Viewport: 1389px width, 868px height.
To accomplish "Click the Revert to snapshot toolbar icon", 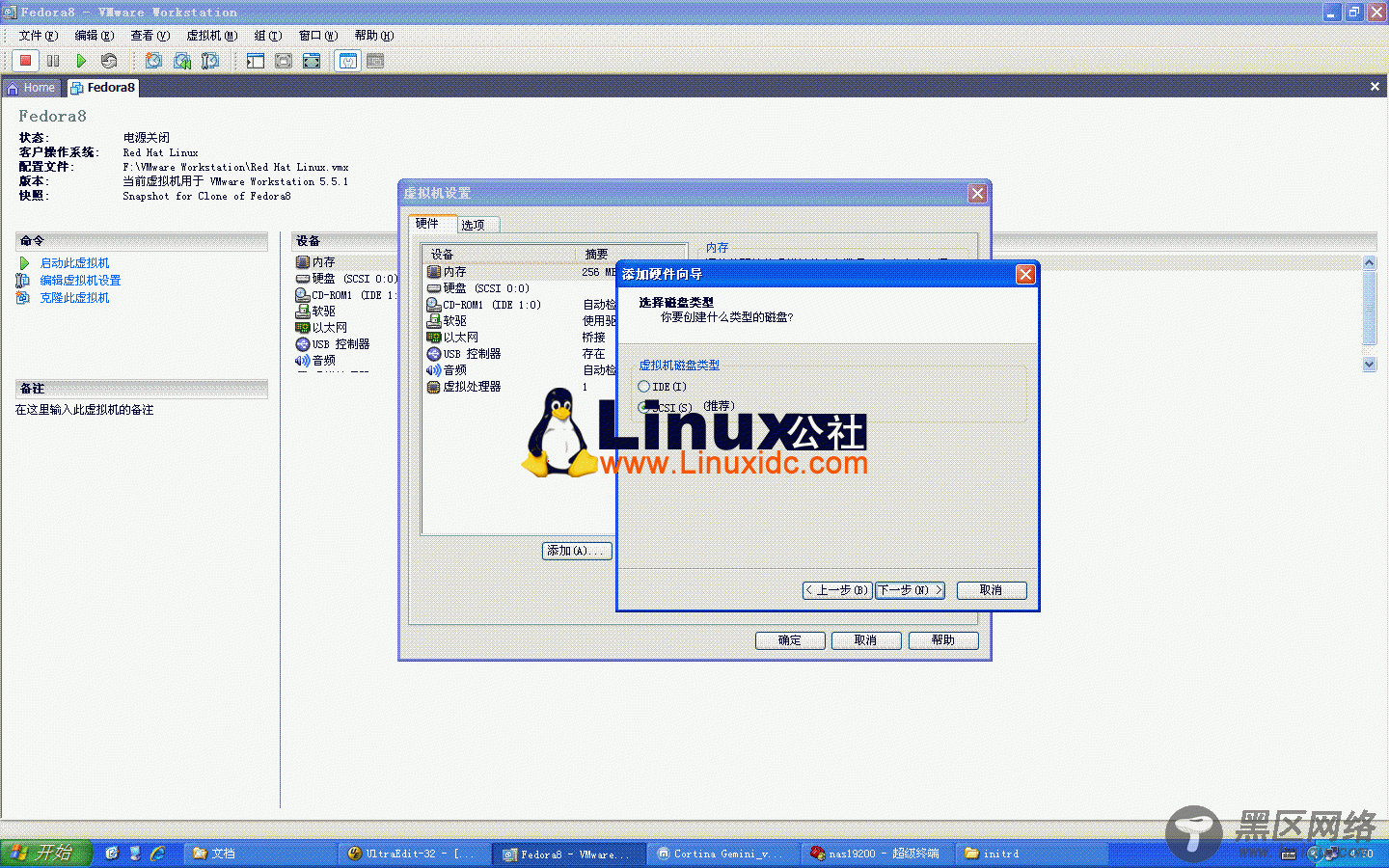I will click(181, 61).
